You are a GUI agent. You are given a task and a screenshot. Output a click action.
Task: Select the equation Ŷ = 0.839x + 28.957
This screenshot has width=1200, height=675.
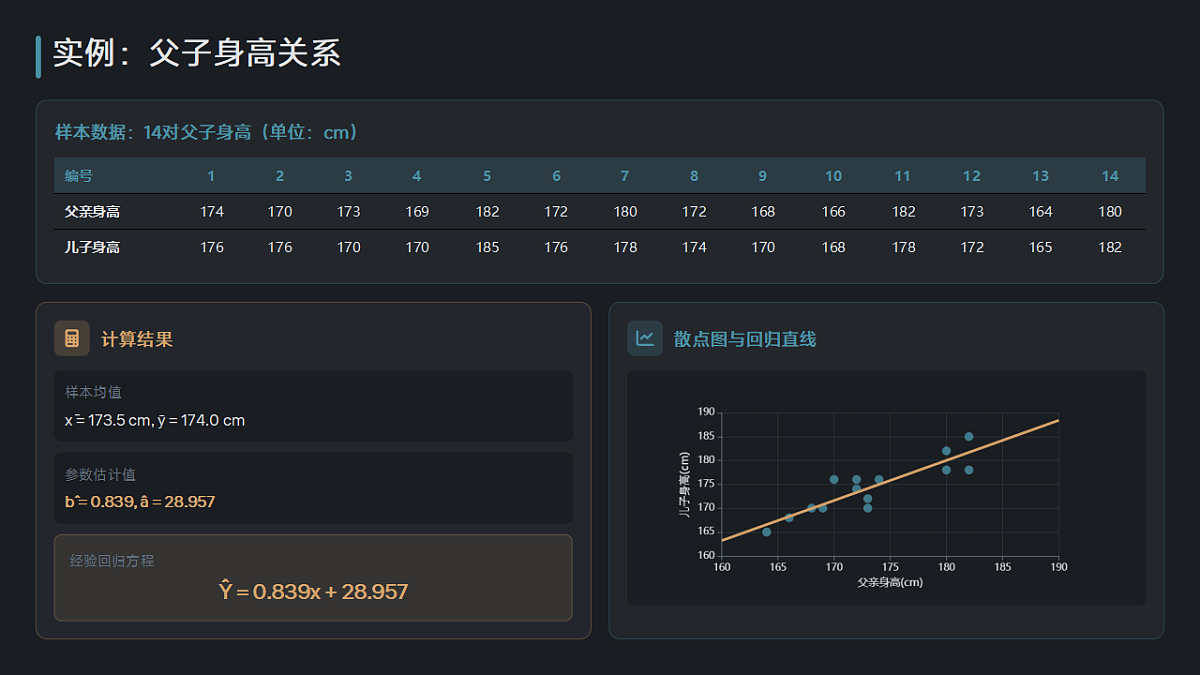click(313, 591)
